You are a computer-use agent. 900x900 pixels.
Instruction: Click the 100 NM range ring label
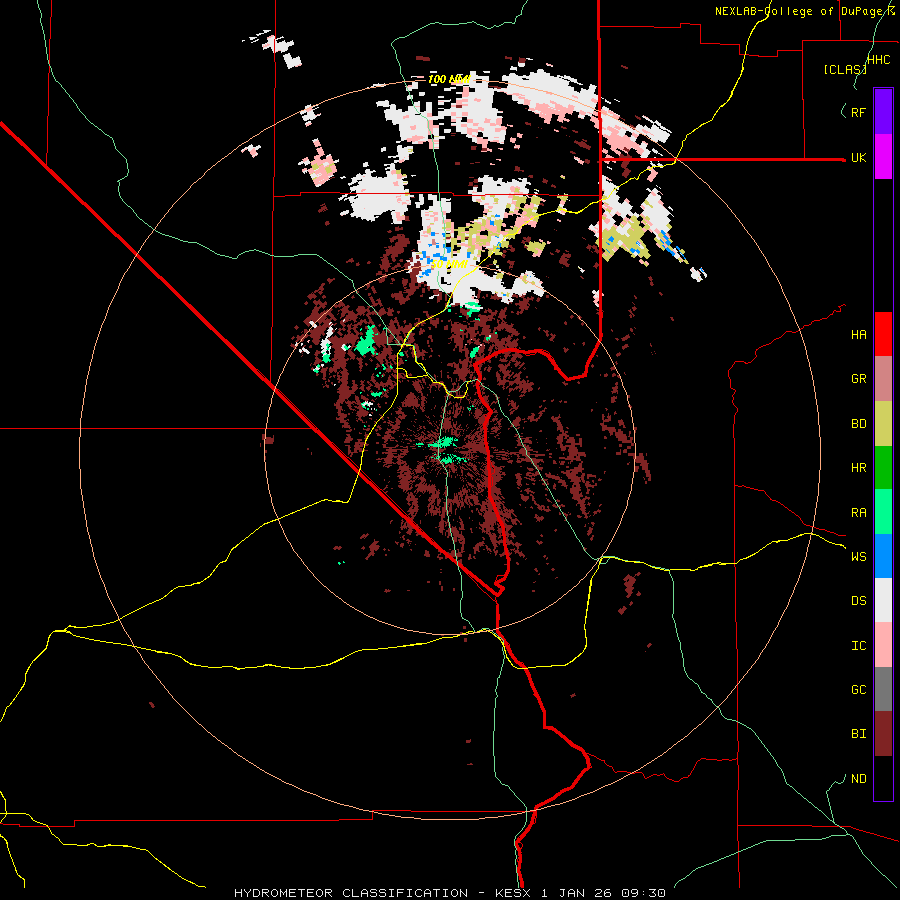click(449, 79)
